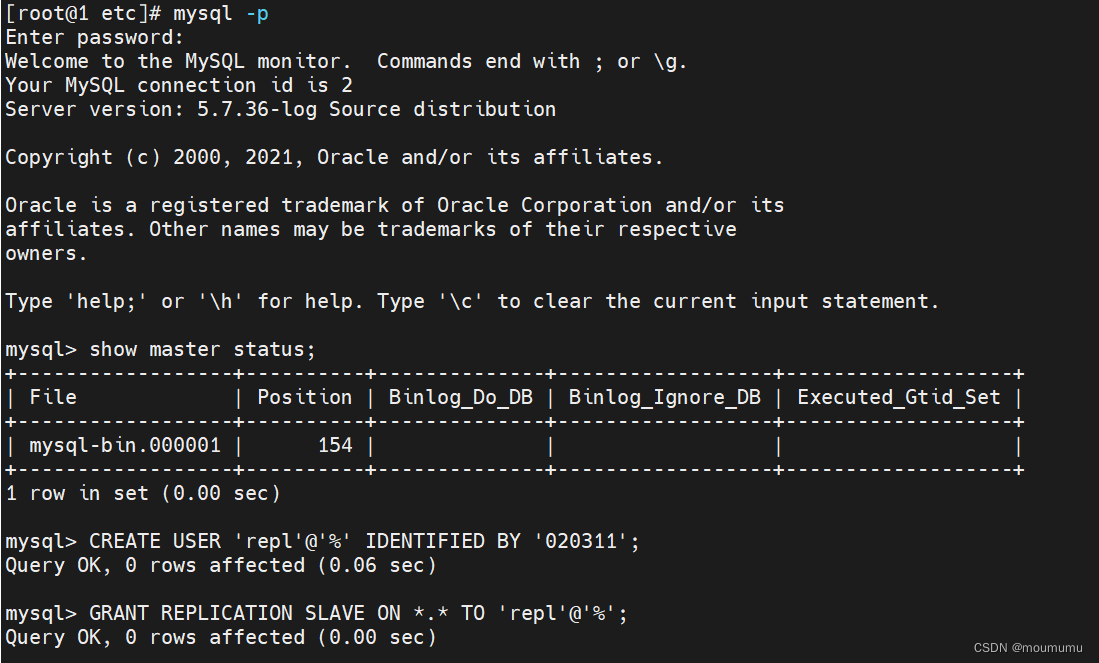Click the 'Query OK' line showing 0.06 sec

pyautogui.click(x=221, y=565)
